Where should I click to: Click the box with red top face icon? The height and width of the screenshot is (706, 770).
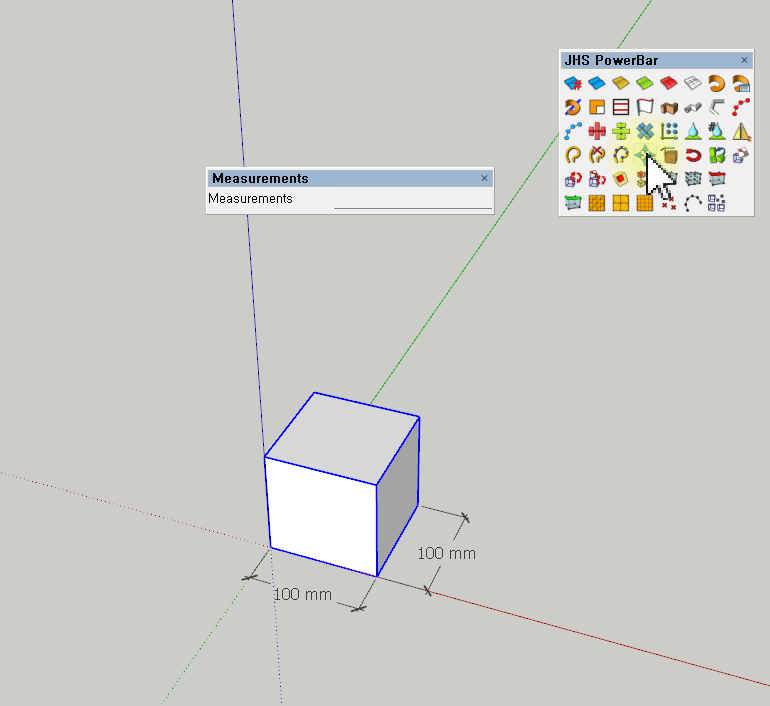(717, 179)
